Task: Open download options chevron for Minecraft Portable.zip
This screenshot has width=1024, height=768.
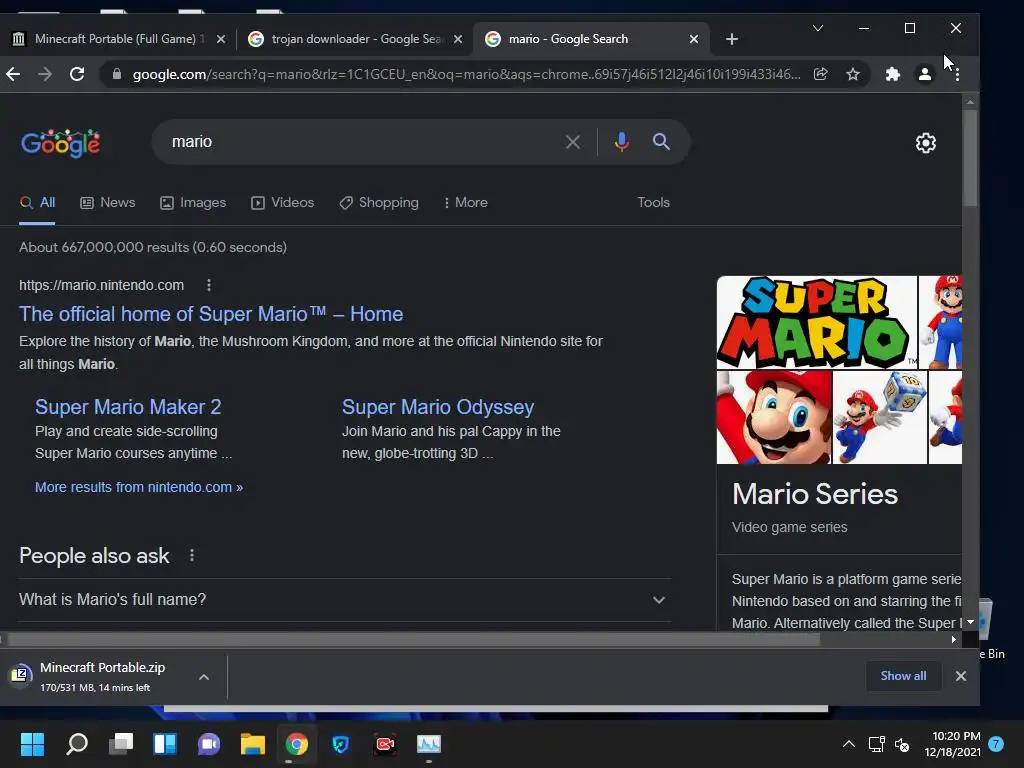Action: tap(204, 677)
